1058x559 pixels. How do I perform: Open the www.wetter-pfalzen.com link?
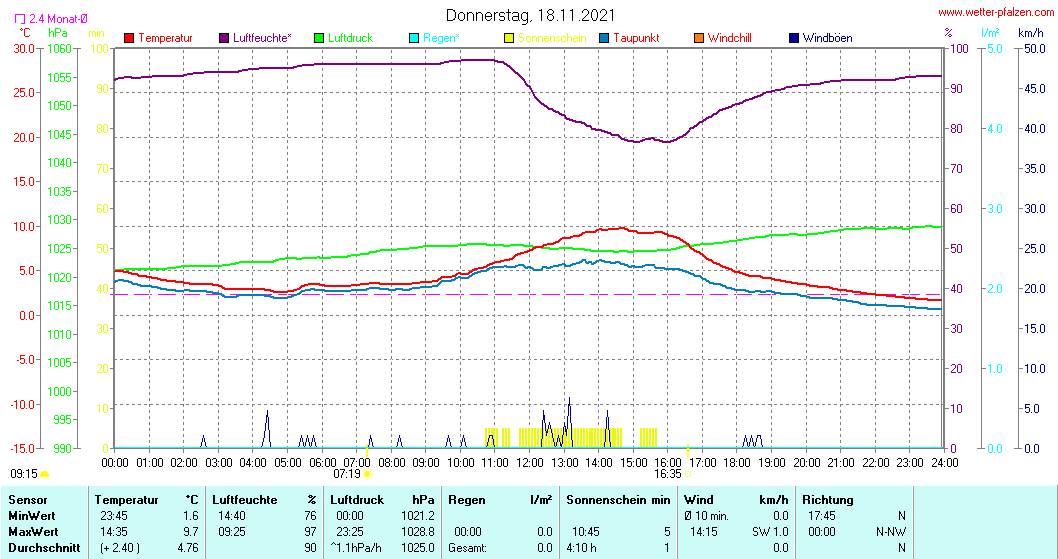tap(996, 12)
